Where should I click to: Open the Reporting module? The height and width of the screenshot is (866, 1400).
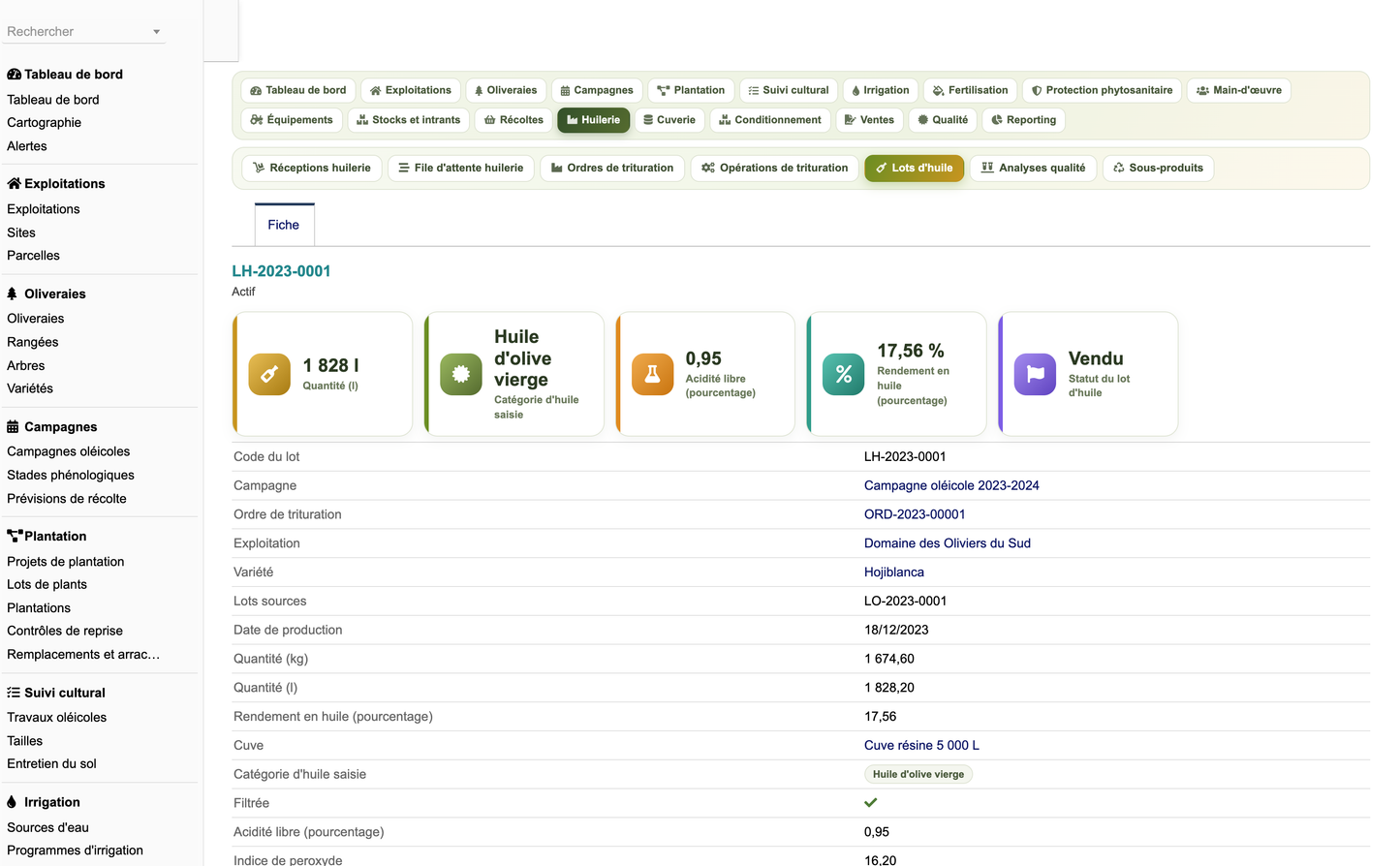(x=1024, y=120)
